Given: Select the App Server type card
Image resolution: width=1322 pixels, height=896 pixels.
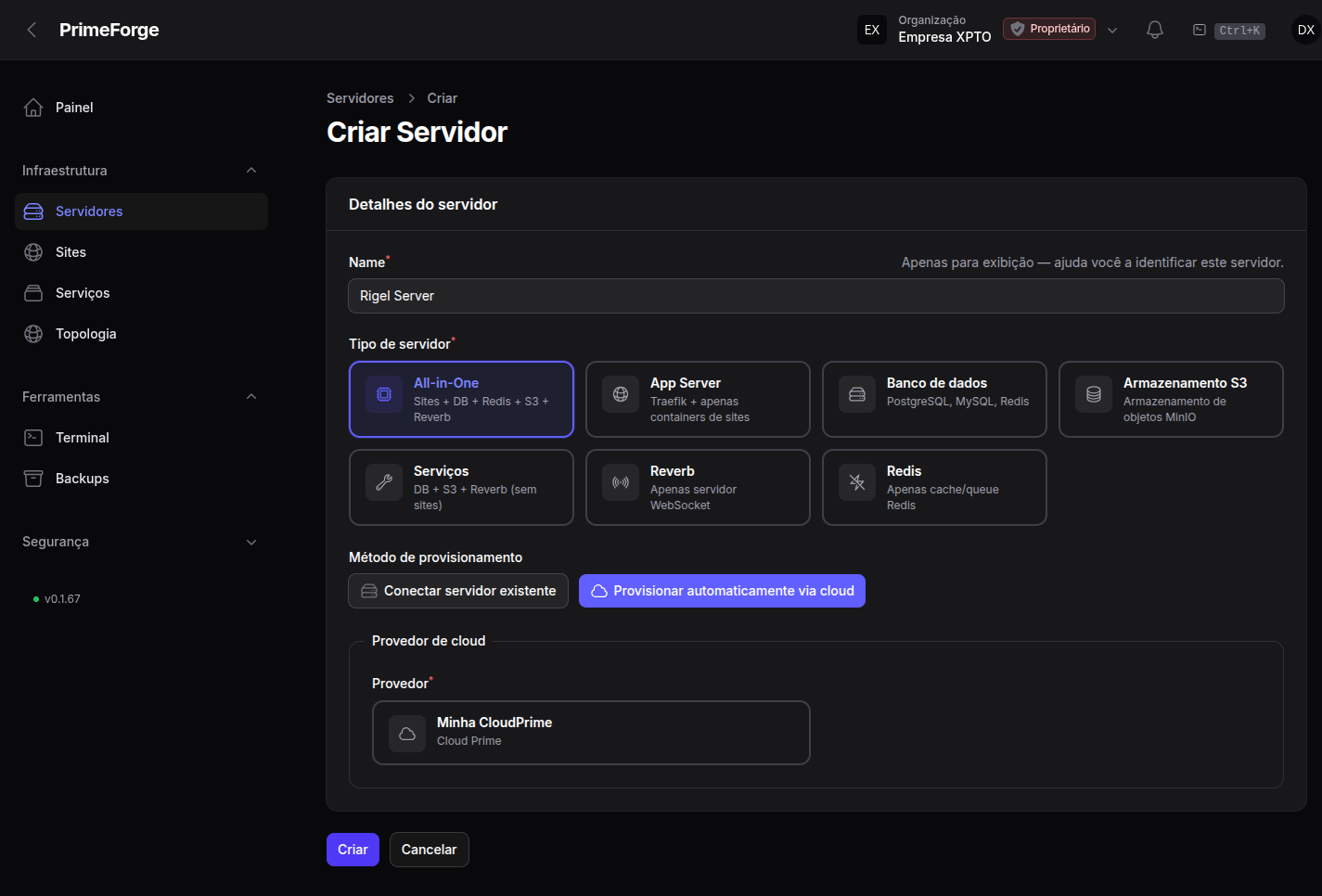Looking at the screenshot, I should [x=698, y=399].
